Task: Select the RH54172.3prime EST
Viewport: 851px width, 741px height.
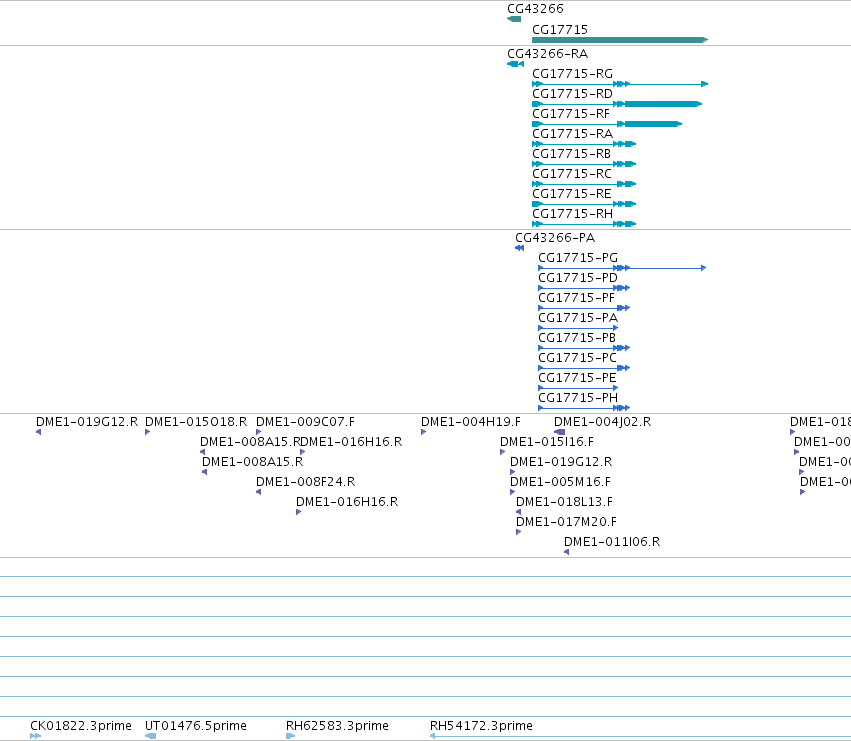Action: point(481,726)
